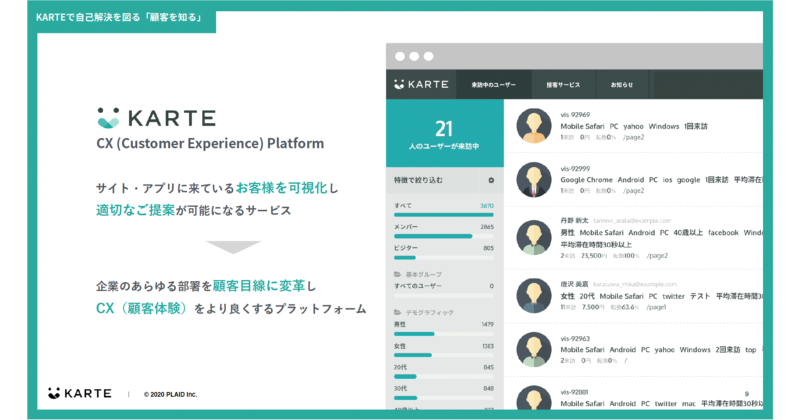Click the すべて segment progress bar

tap(443, 215)
